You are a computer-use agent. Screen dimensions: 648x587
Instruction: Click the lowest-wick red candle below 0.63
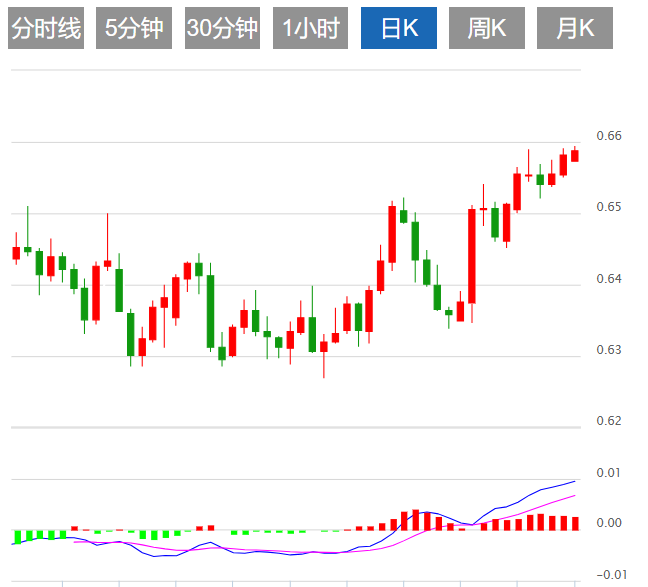tap(324, 346)
